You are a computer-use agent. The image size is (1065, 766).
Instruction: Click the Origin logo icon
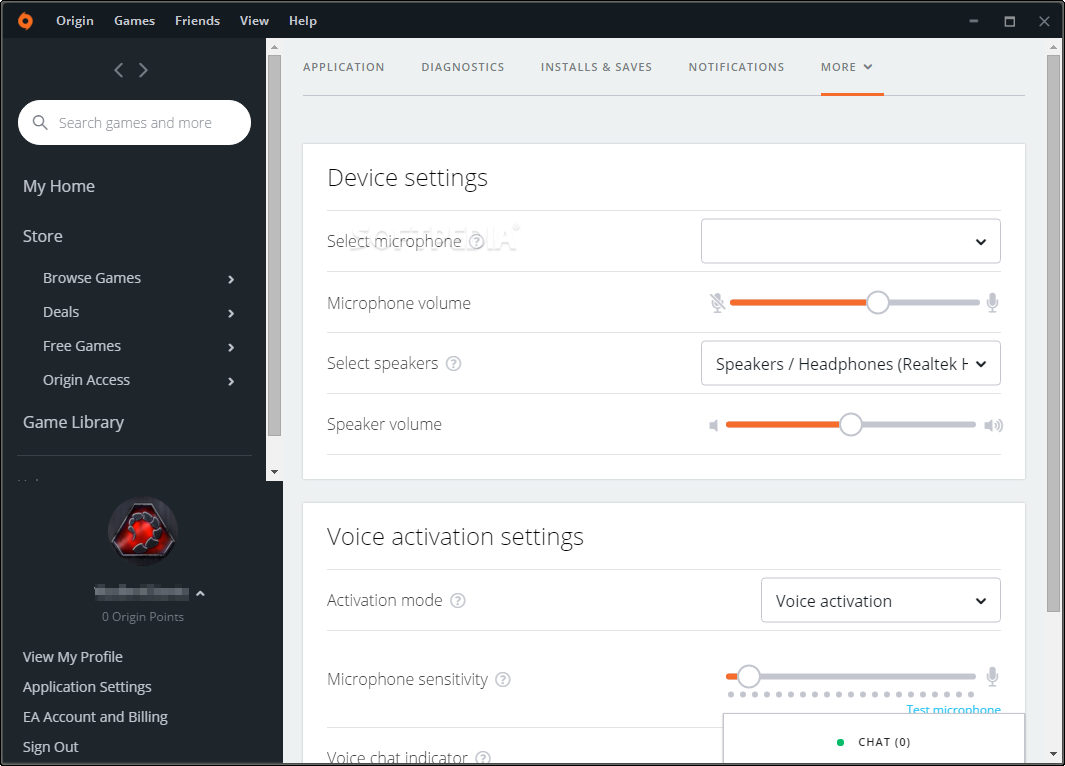[25, 21]
